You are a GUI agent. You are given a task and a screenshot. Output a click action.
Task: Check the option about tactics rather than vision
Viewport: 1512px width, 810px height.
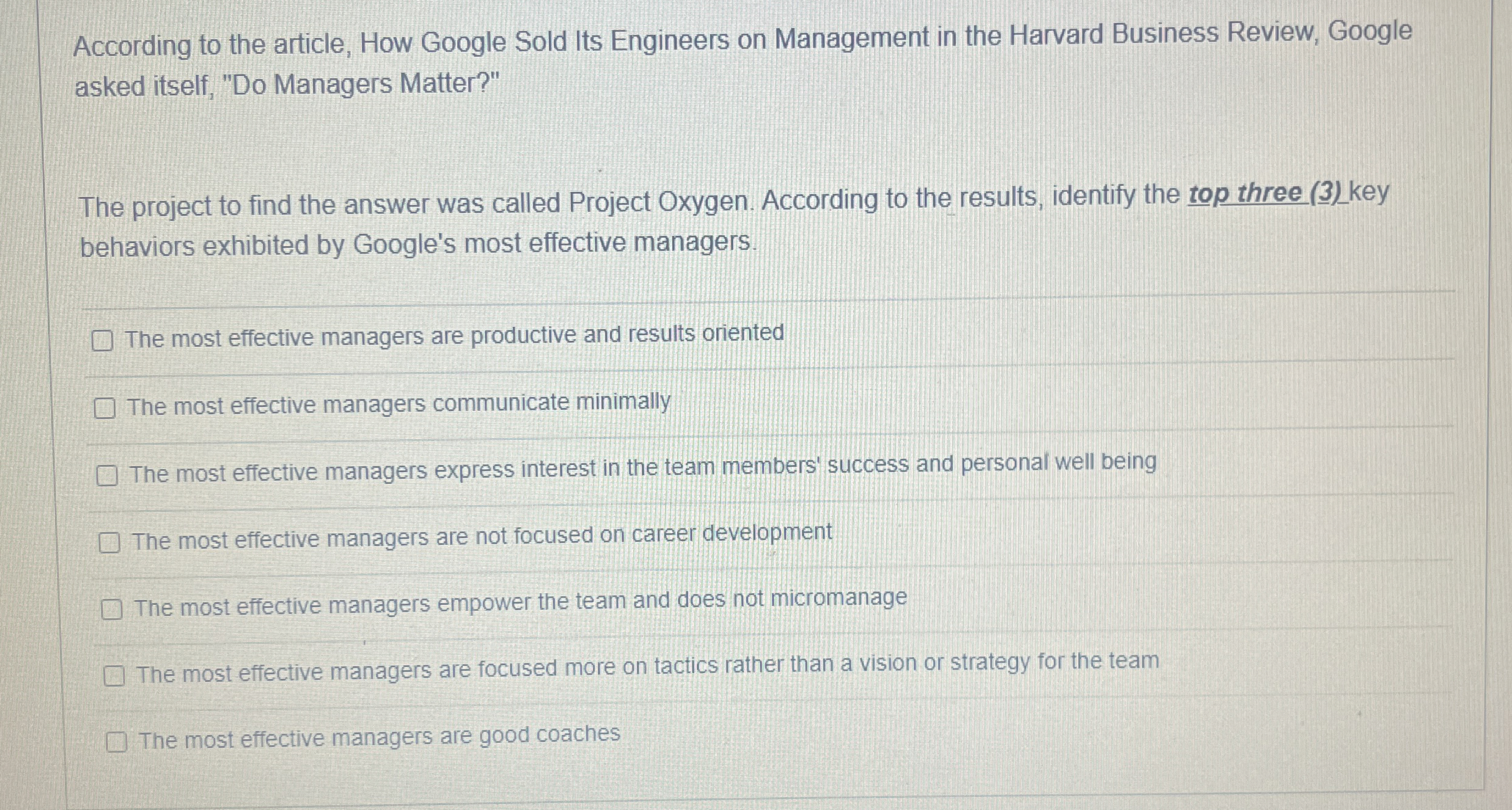116,676
